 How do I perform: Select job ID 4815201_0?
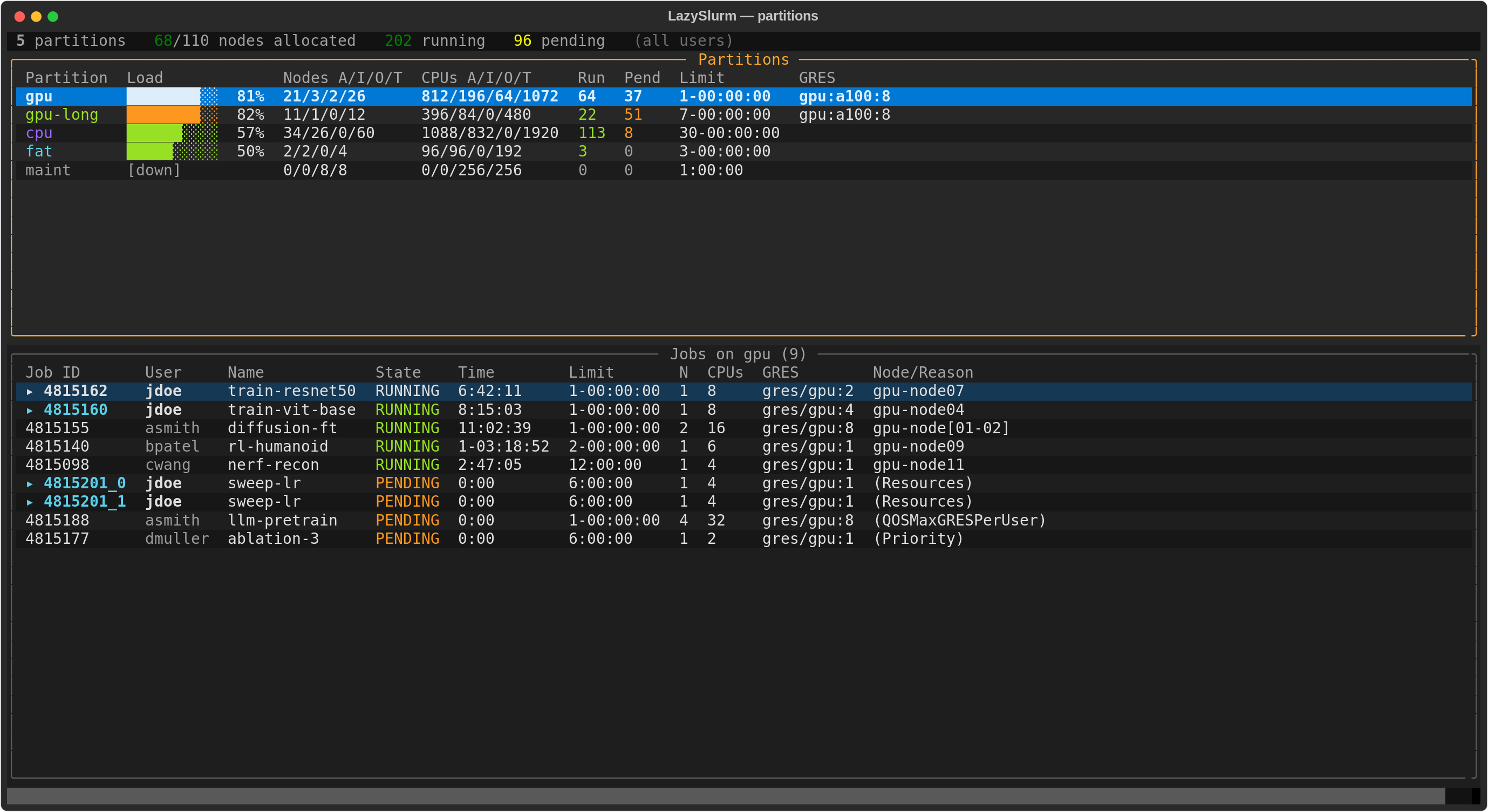click(x=85, y=483)
